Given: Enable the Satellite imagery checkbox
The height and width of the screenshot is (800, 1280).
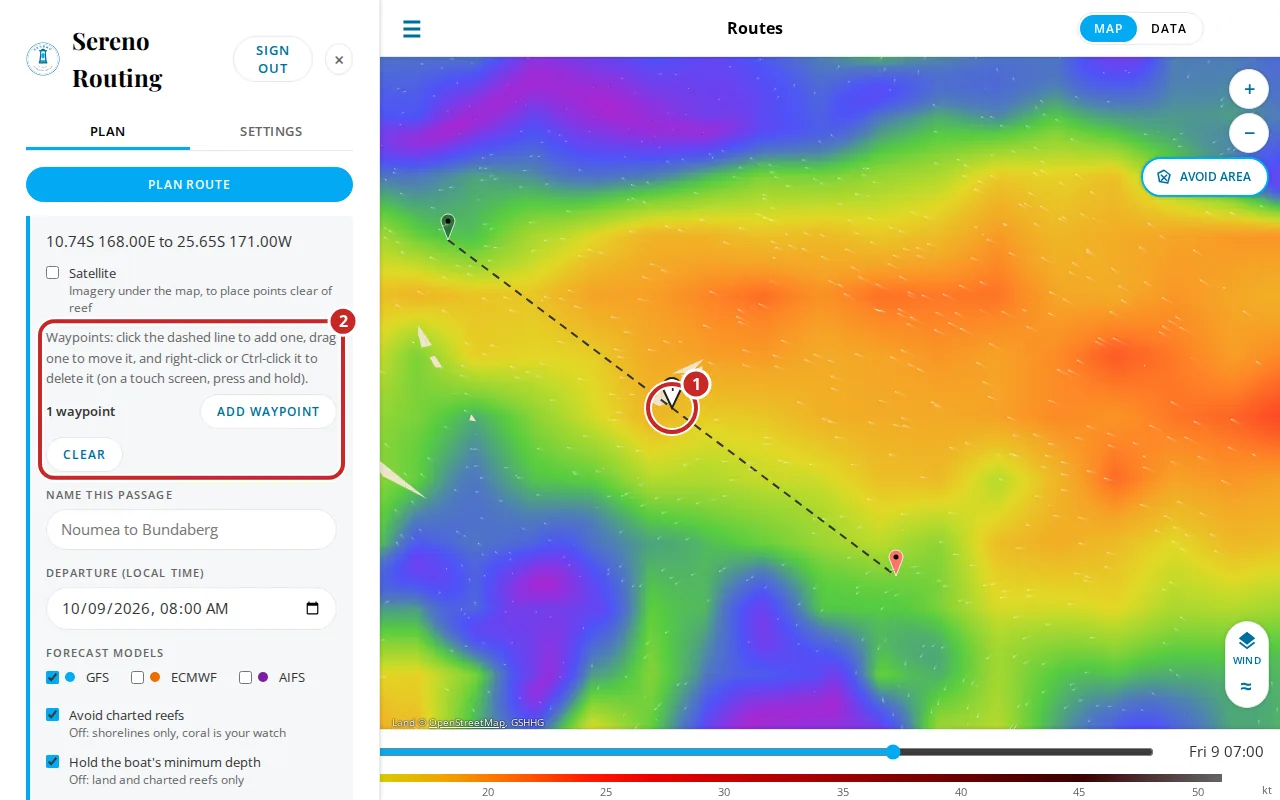Looking at the screenshot, I should [53, 273].
